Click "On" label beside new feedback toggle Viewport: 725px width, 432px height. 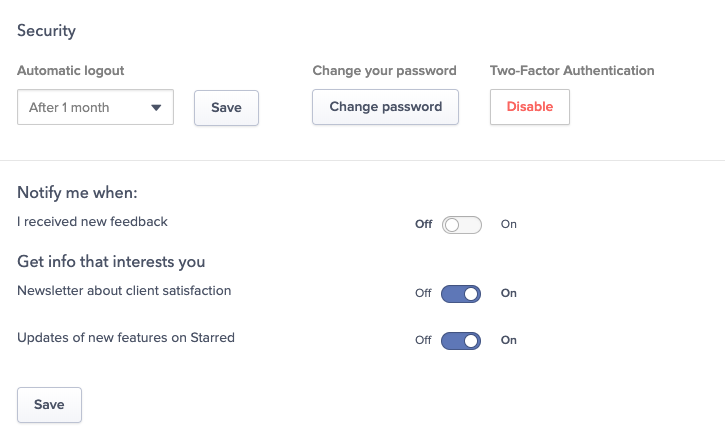(x=509, y=225)
